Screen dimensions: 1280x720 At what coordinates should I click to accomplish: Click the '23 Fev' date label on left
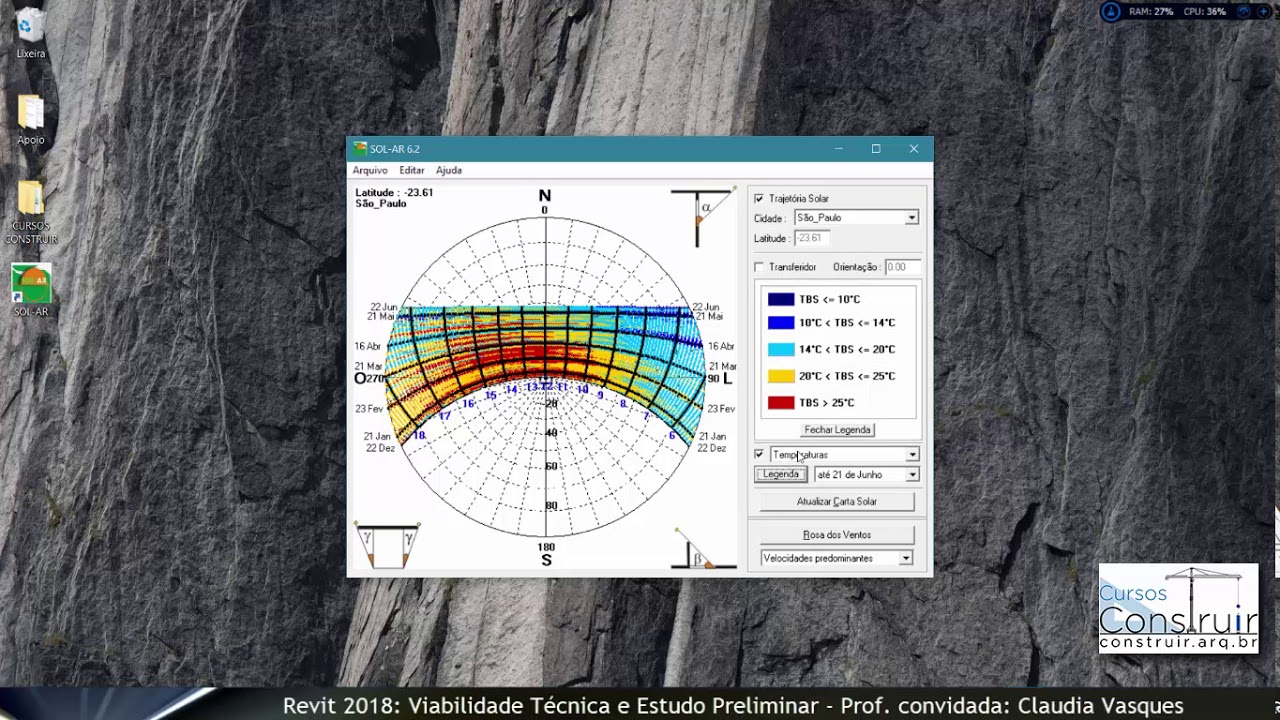(x=369, y=409)
